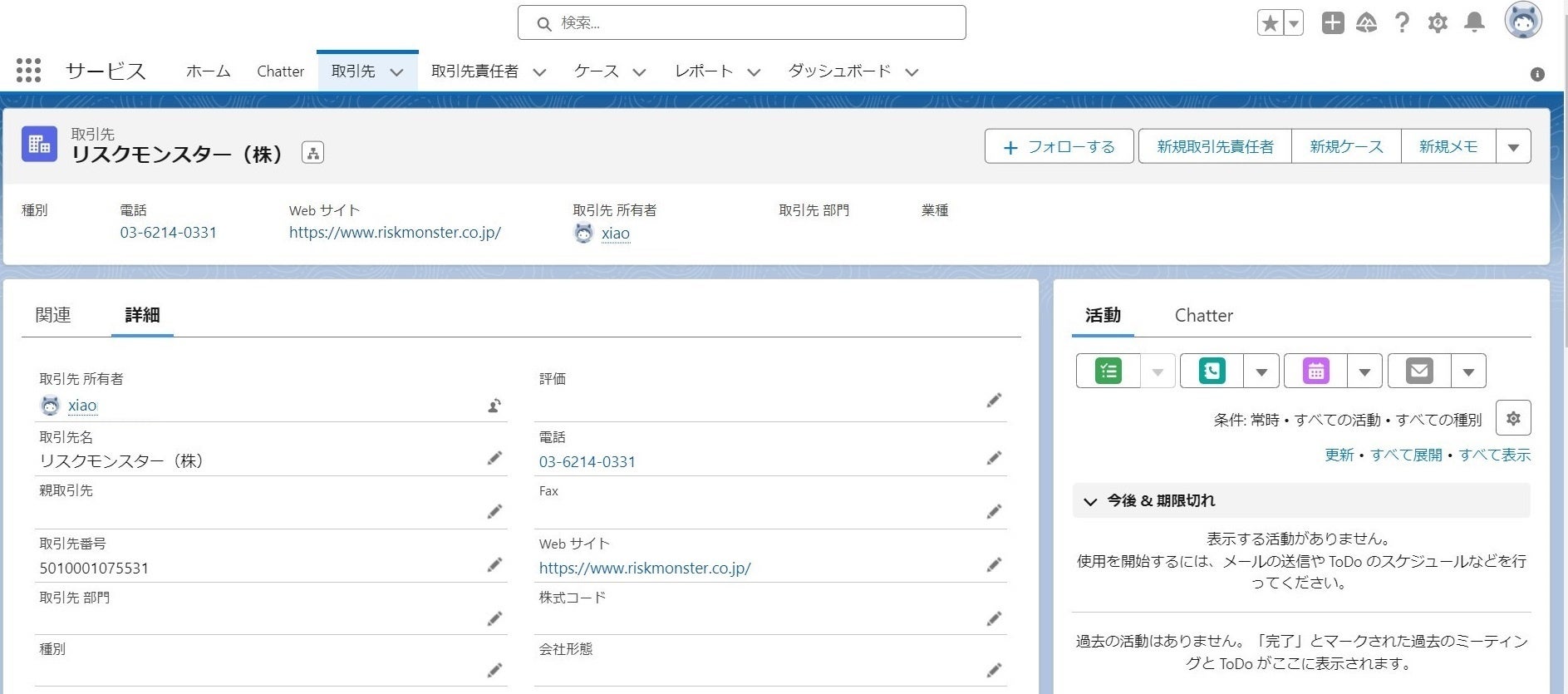Edit the 取引先番号 field pencil
The width and height of the screenshot is (1568, 694).
coord(494,565)
